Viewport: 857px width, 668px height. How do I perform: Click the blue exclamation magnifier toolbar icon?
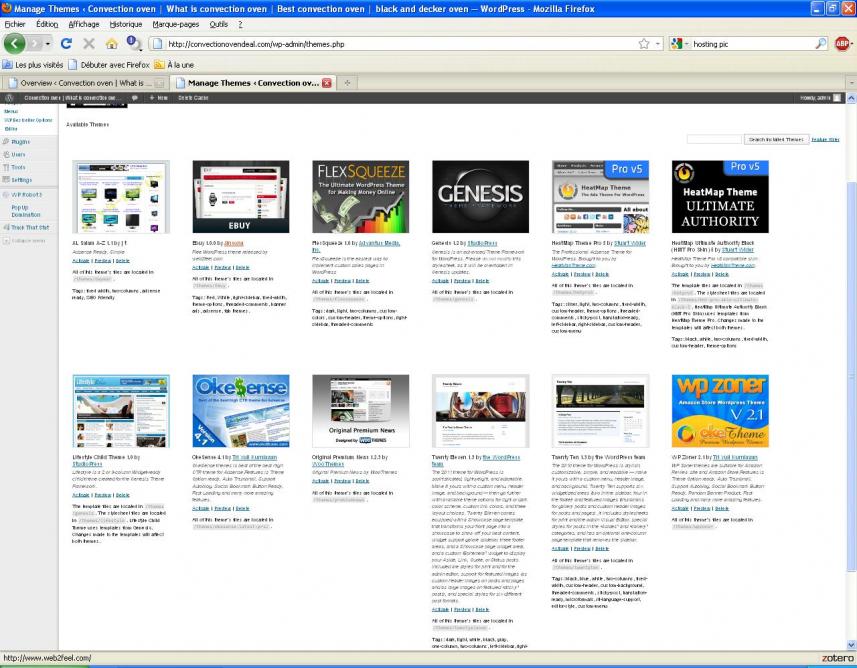point(133,43)
